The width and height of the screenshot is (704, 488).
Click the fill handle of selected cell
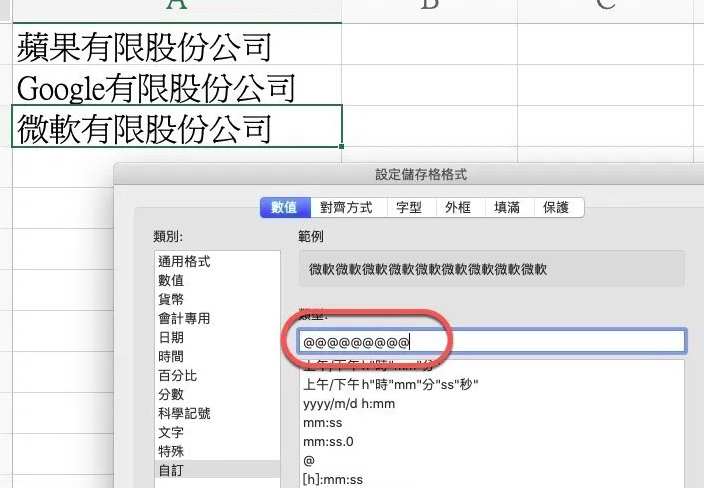342,146
